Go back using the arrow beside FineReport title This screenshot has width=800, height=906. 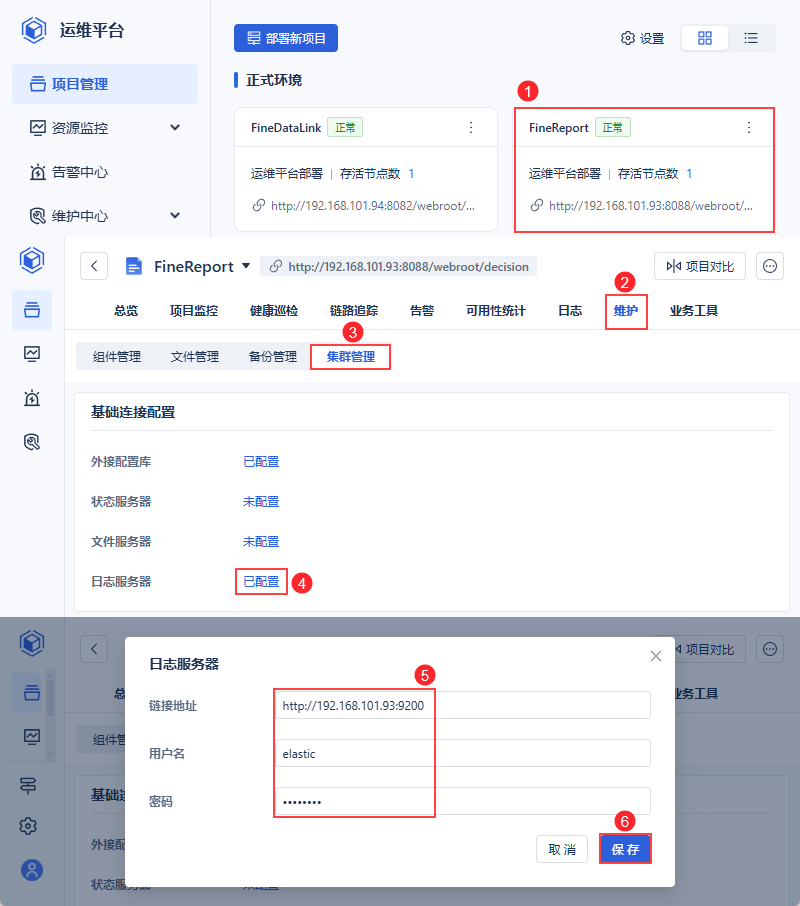94,266
